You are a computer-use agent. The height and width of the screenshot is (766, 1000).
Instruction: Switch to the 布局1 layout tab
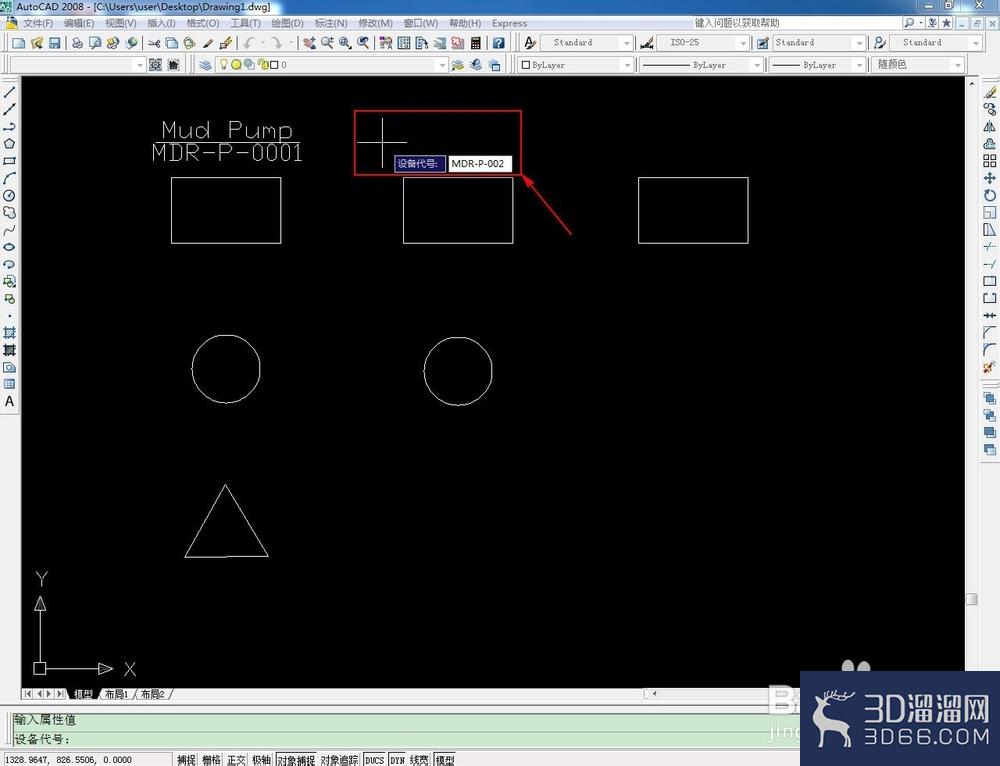[117, 694]
